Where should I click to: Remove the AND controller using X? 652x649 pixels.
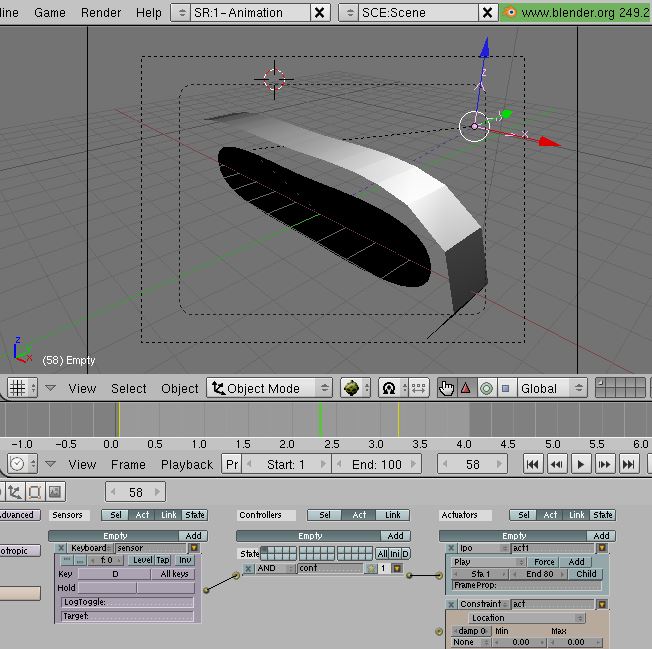(x=249, y=568)
